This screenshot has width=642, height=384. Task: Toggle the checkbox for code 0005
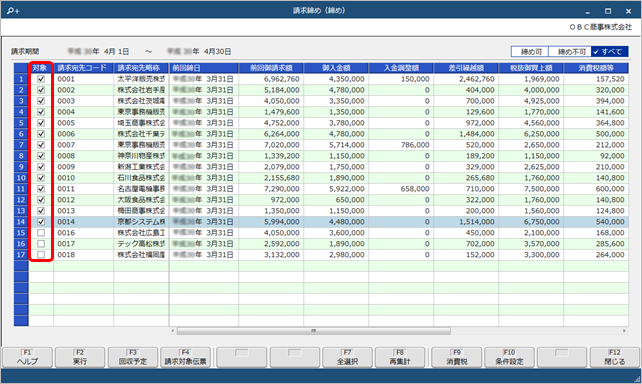41,123
